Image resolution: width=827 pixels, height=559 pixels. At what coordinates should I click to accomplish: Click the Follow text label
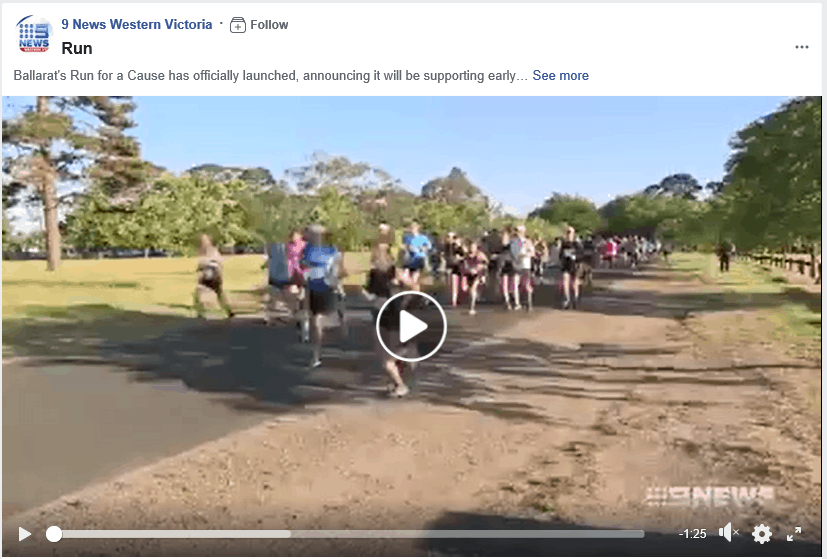269,25
